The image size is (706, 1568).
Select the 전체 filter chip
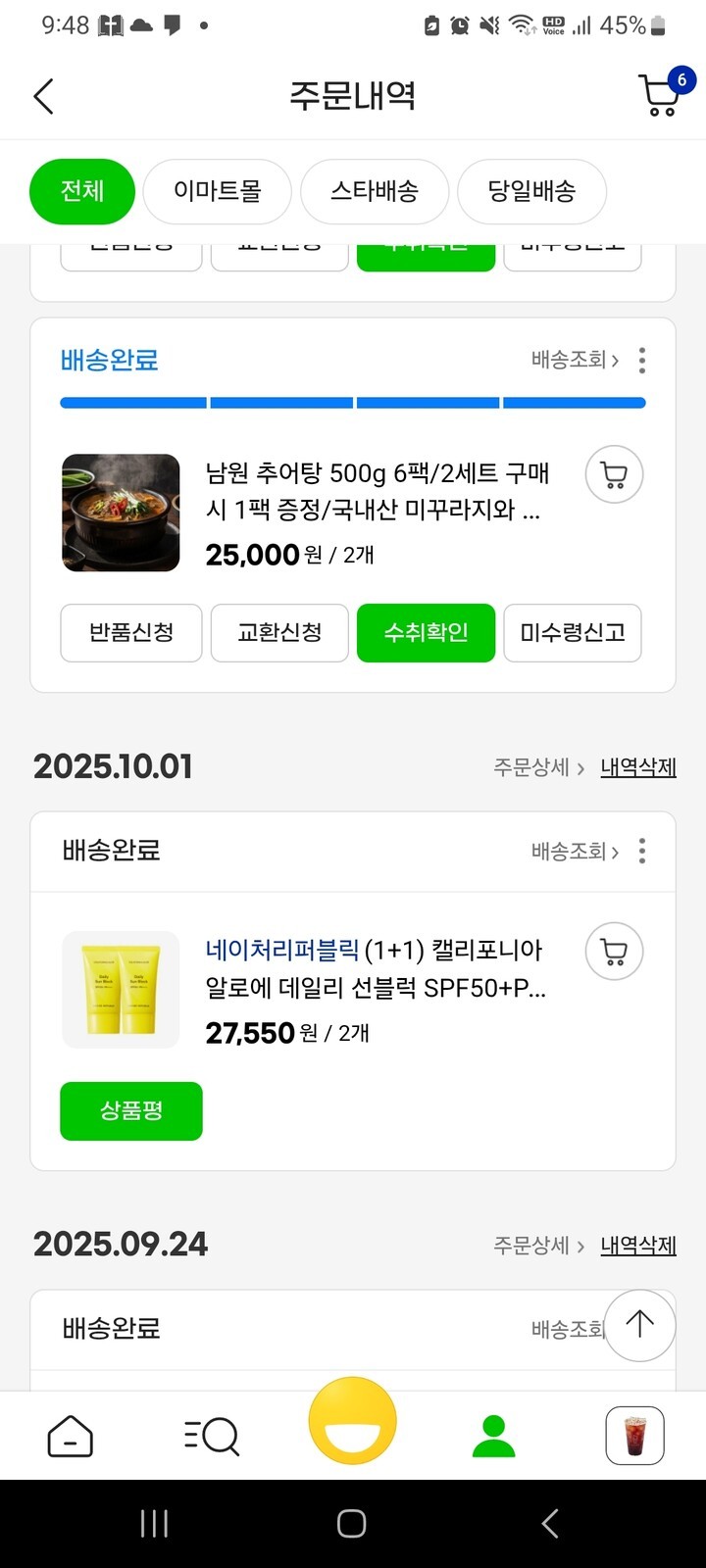[x=82, y=191]
